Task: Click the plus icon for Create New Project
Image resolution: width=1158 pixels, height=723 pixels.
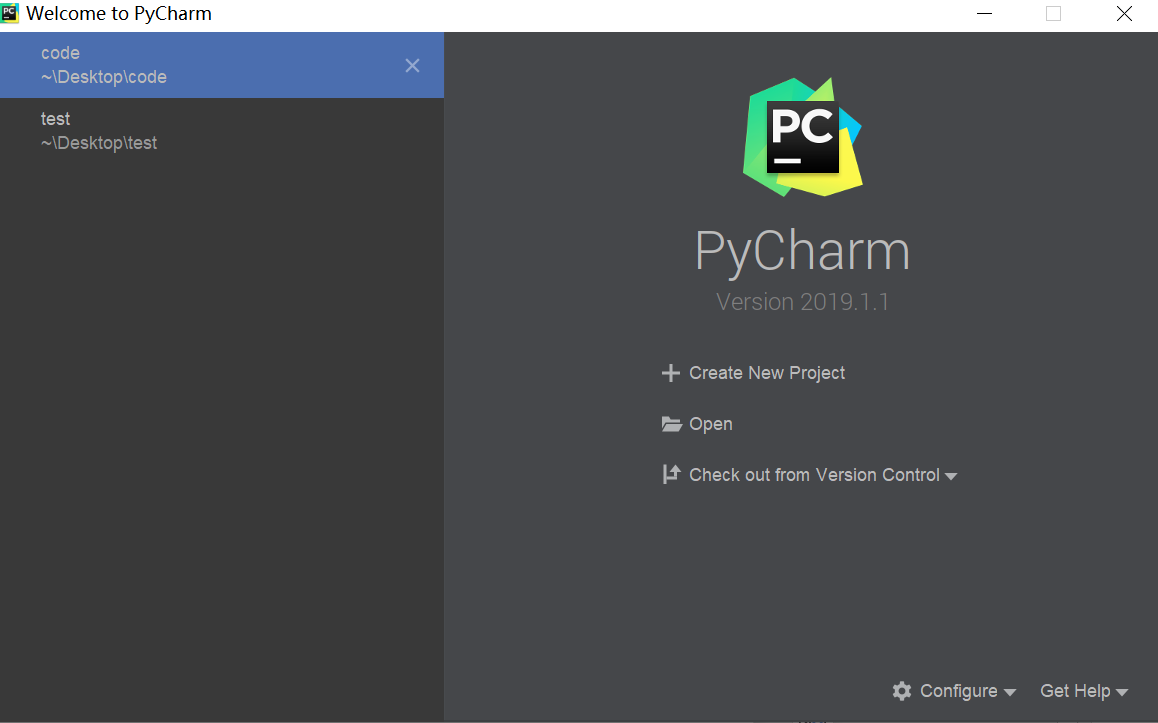Action: (x=671, y=373)
